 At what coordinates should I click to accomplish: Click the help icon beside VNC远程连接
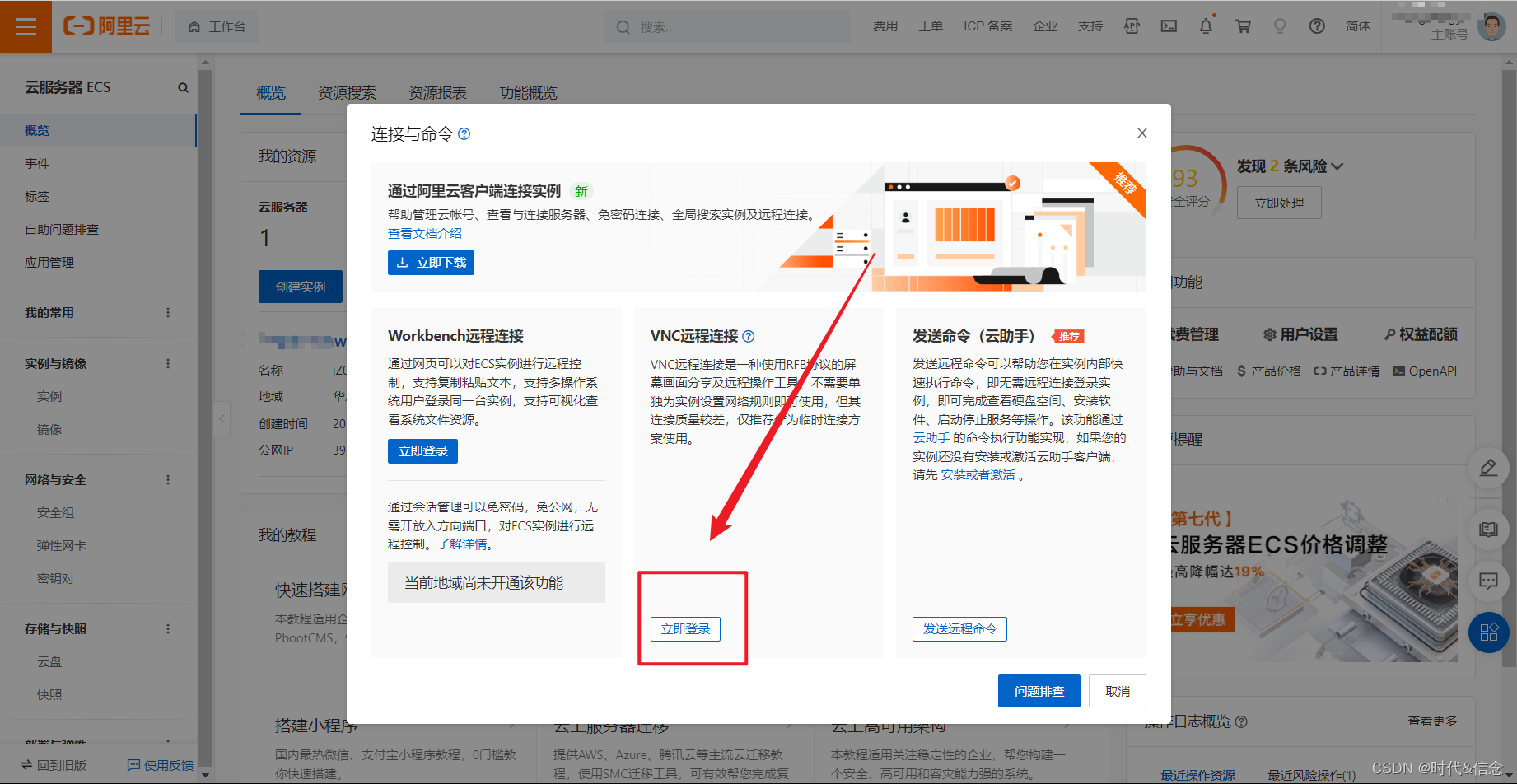point(749,336)
